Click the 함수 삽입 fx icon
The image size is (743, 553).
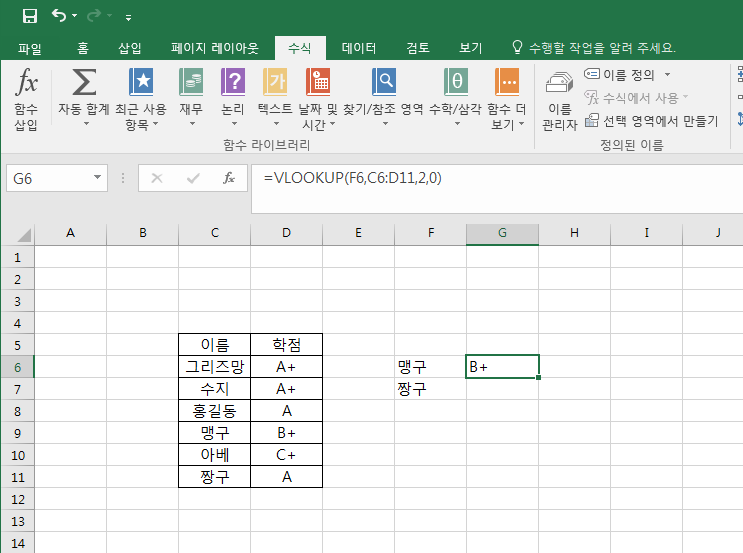(x=26, y=82)
